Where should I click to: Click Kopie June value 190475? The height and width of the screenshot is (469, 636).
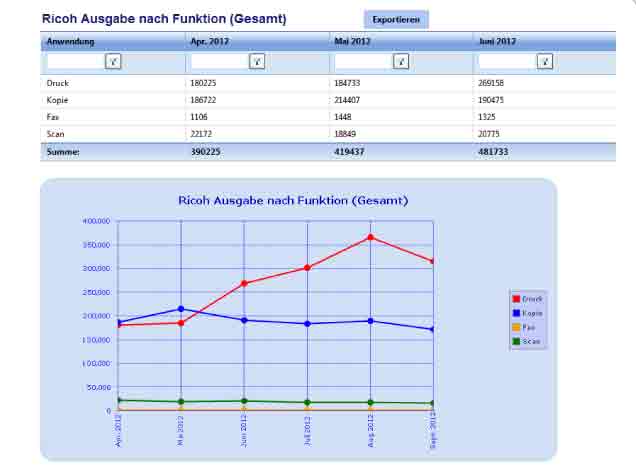pos(491,100)
